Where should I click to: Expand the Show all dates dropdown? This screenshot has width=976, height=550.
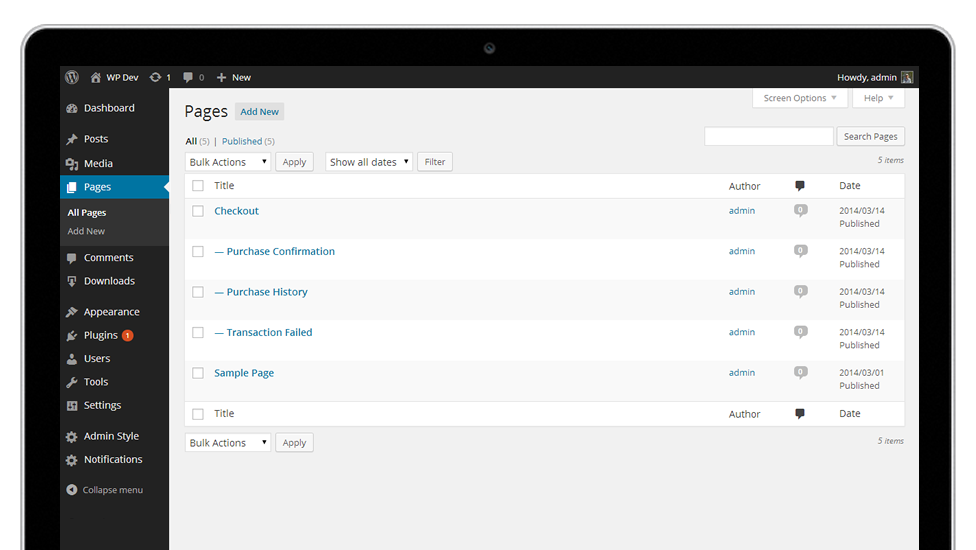[x=368, y=162]
